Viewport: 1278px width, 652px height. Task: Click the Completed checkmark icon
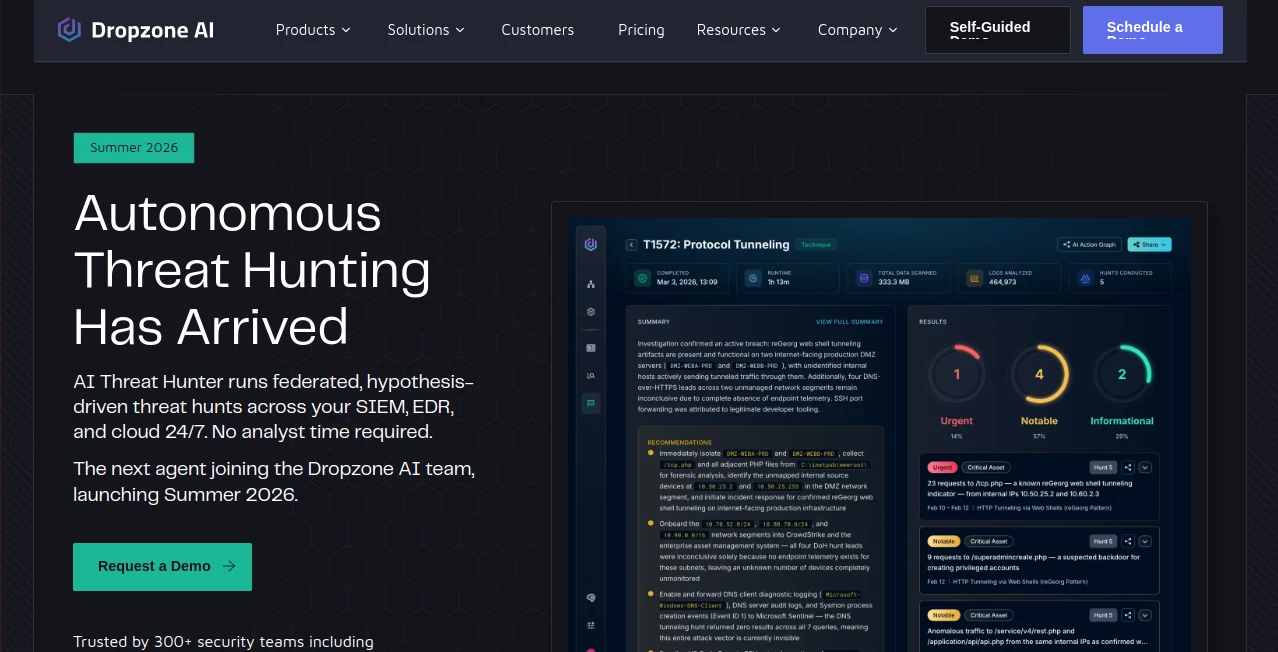pyautogui.click(x=643, y=278)
